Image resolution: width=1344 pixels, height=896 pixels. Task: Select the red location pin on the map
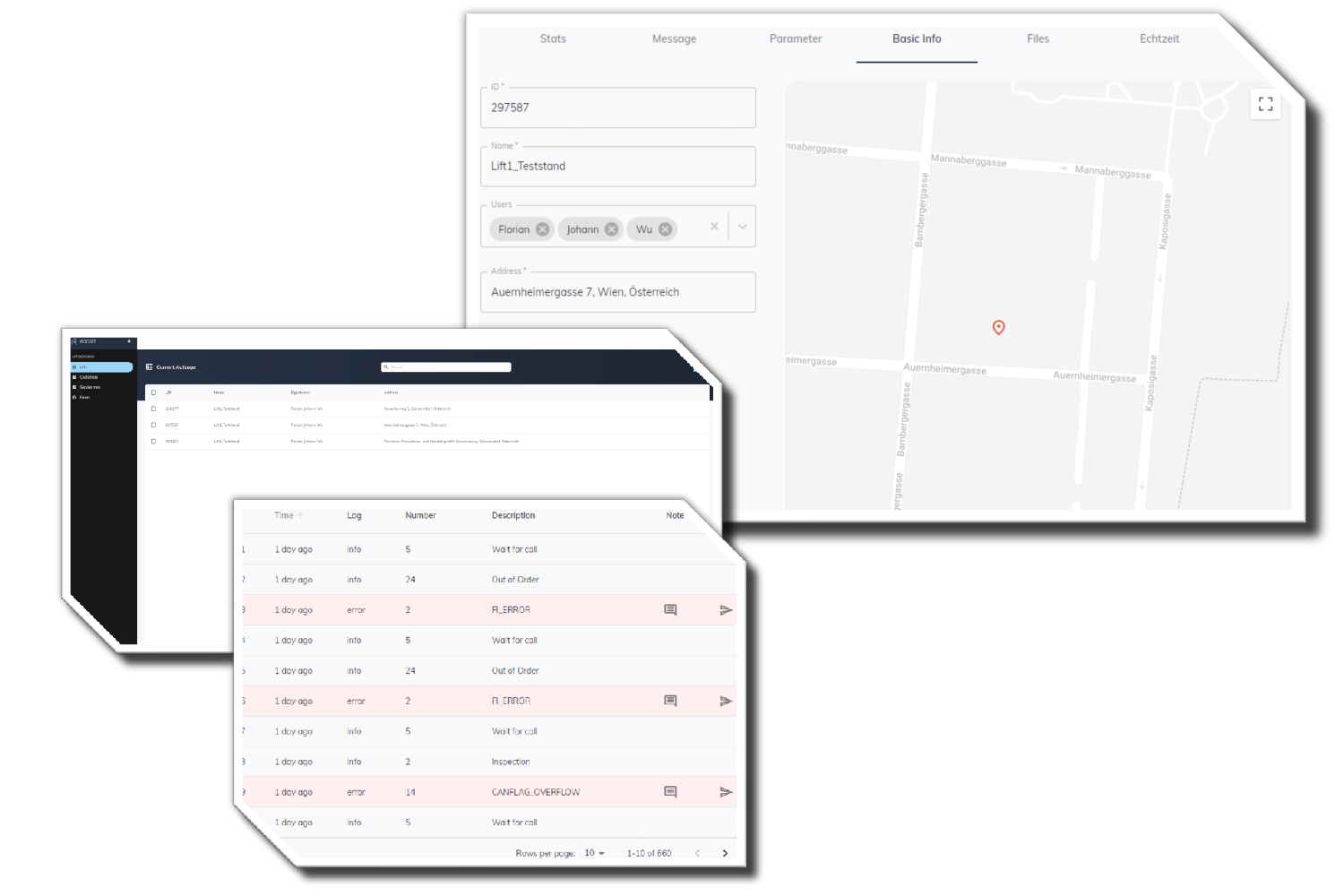(998, 328)
